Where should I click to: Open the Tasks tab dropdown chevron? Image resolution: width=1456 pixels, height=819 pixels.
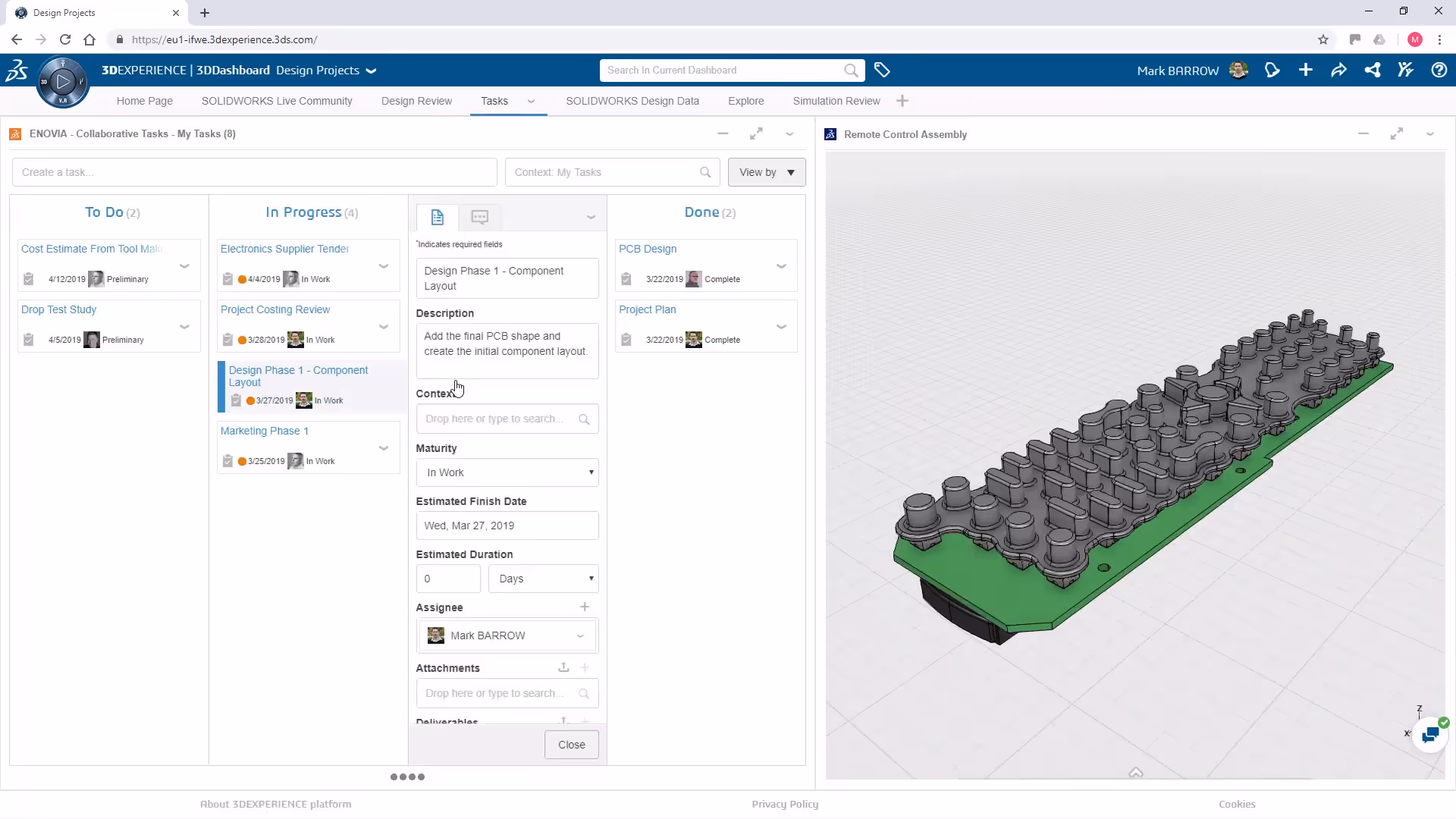click(531, 101)
